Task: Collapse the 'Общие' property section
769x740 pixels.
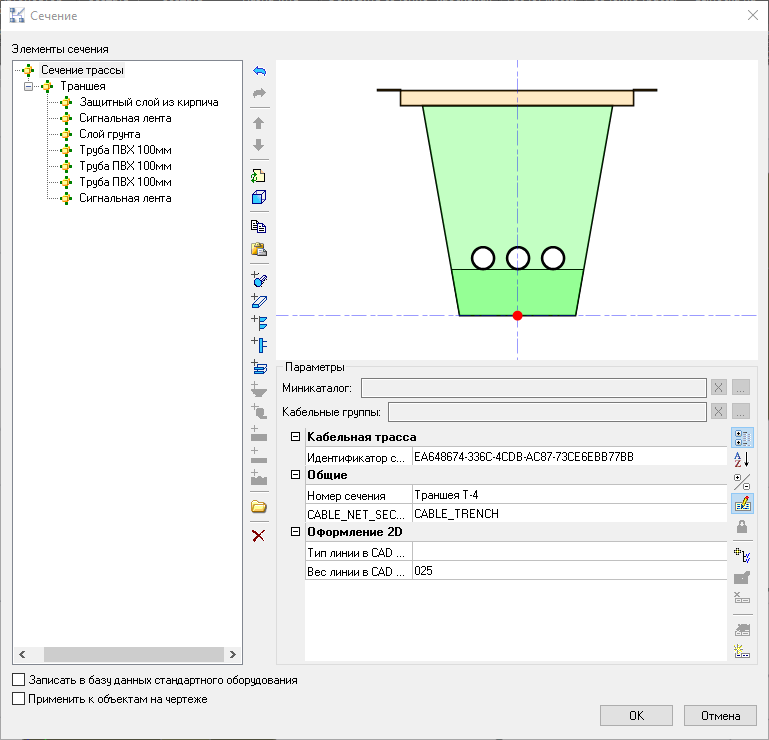Action: point(295,475)
